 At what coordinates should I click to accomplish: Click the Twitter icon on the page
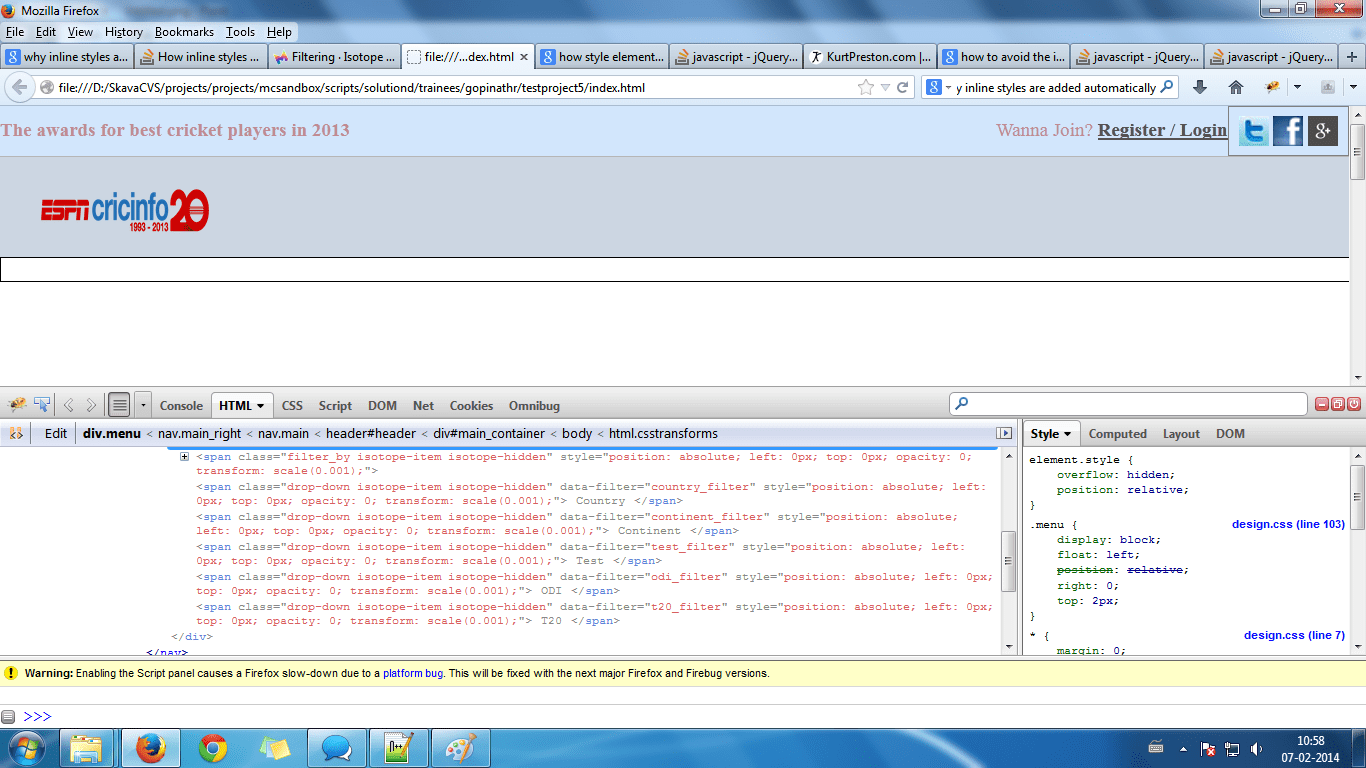pyautogui.click(x=1252, y=130)
